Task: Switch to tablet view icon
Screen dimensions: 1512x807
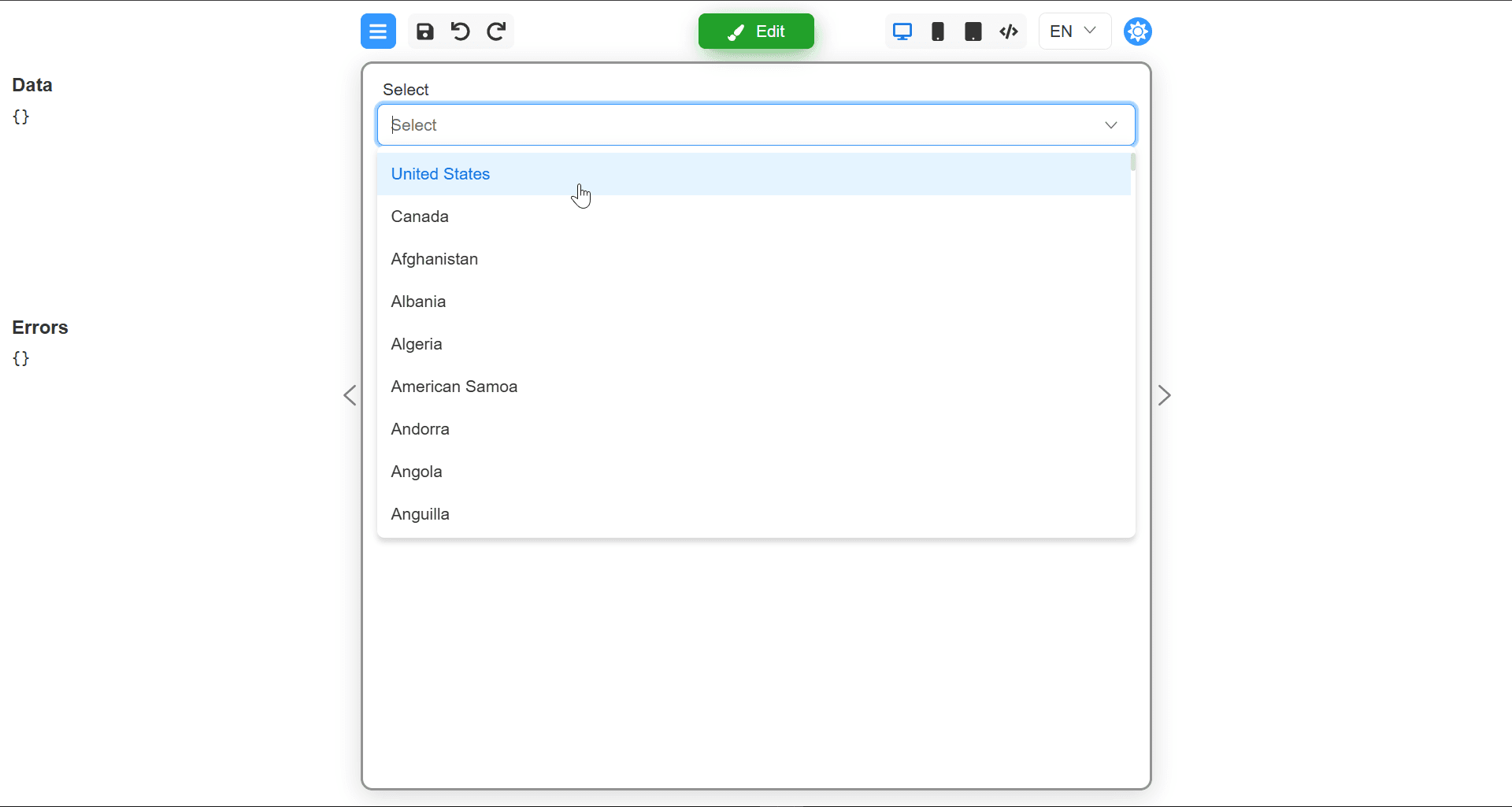Action: click(973, 31)
